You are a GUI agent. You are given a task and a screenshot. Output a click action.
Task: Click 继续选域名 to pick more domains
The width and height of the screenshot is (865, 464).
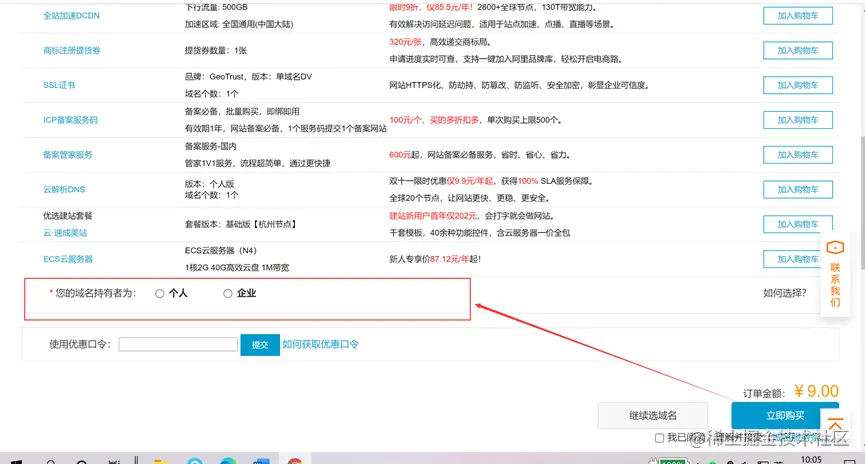click(653, 415)
